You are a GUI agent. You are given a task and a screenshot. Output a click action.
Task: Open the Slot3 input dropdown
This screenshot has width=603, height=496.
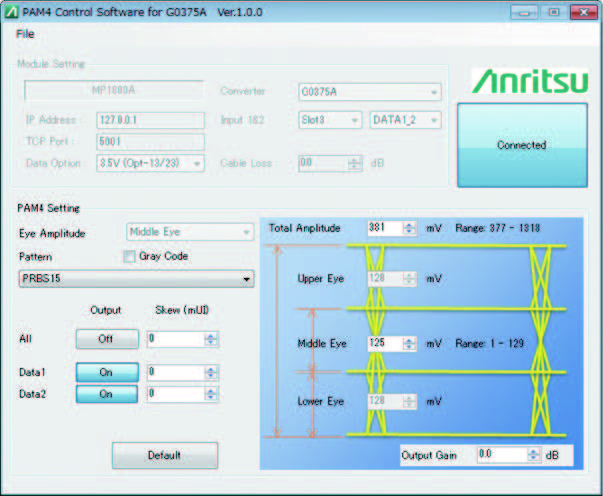(x=330, y=120)
